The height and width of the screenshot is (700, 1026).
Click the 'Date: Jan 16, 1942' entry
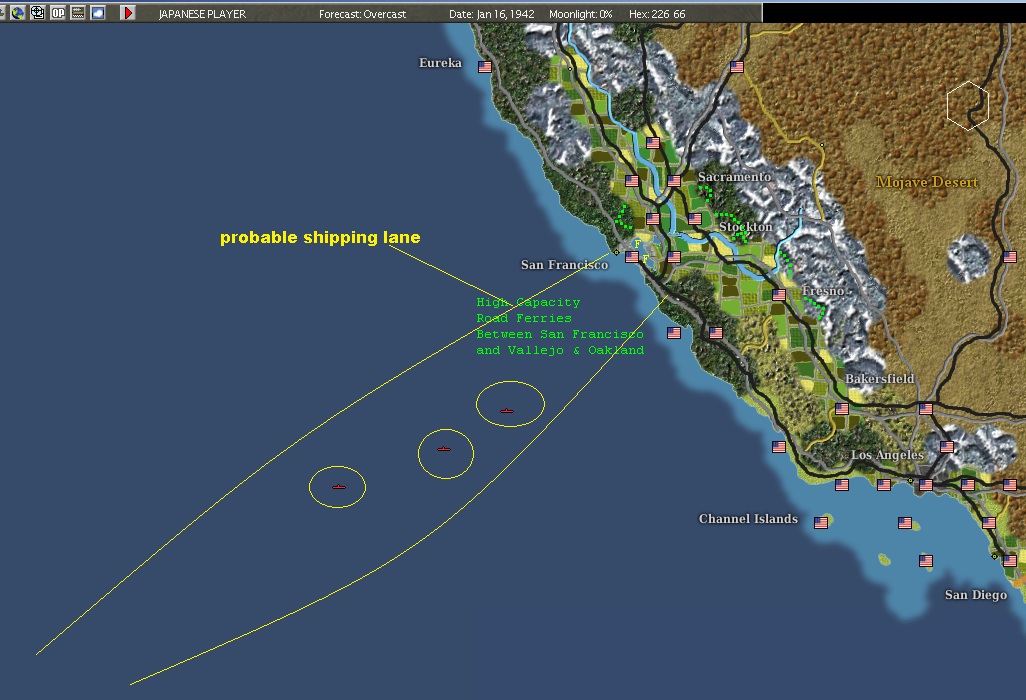coord(491,14)
